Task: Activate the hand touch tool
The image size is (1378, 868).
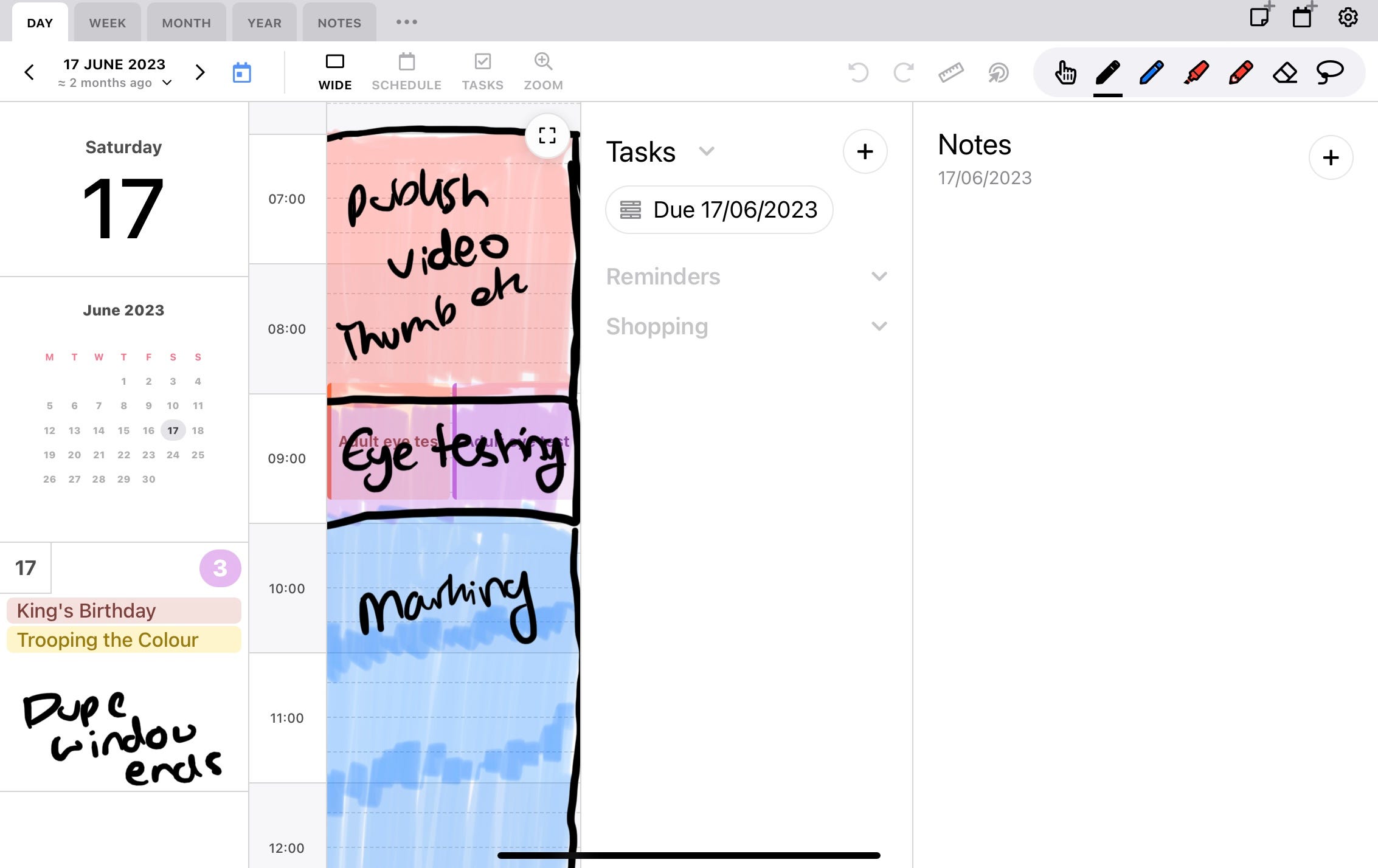Action: coord(1065,73)
